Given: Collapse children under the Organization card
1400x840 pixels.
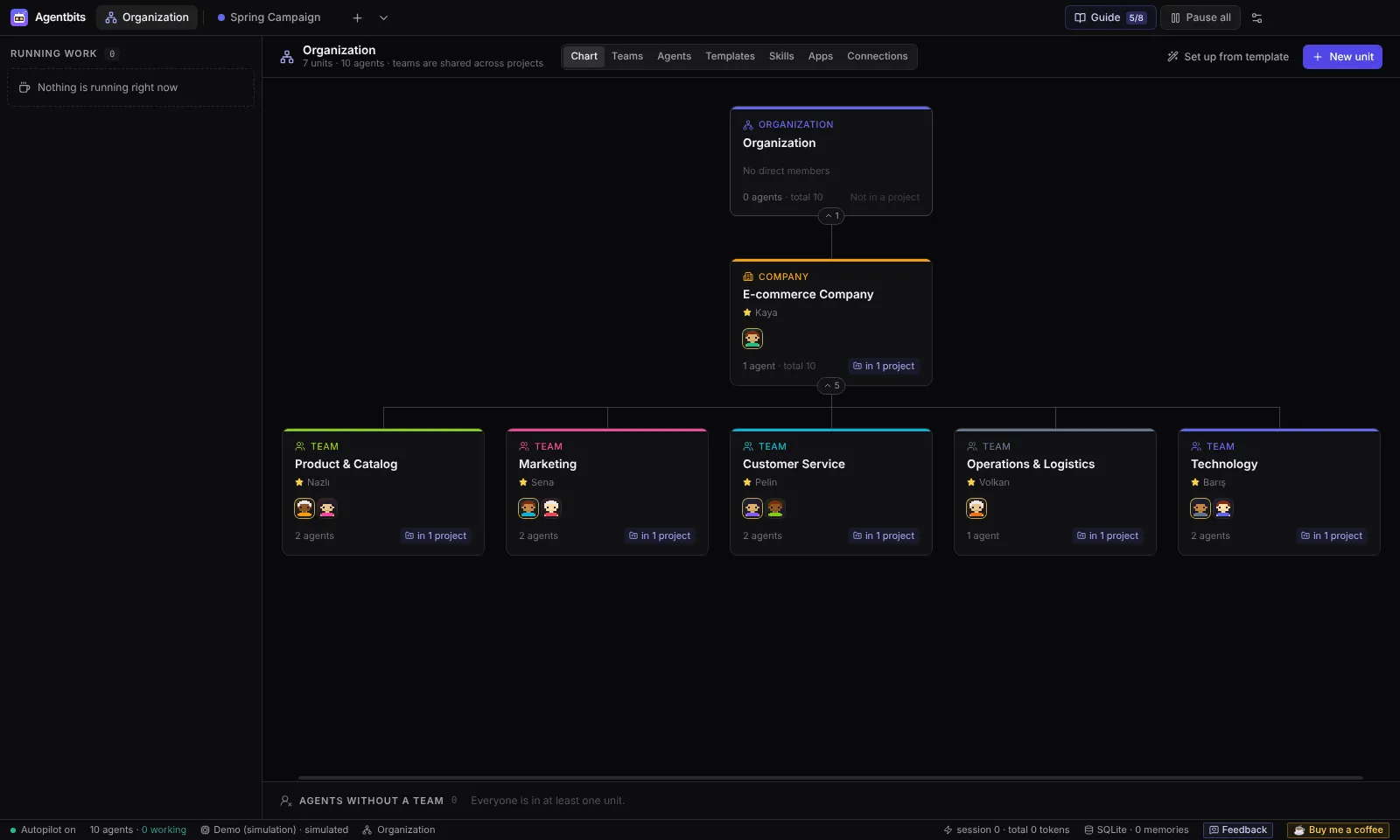Looking at the screenshot, I should pyautogui.click(x=831, y=216).
